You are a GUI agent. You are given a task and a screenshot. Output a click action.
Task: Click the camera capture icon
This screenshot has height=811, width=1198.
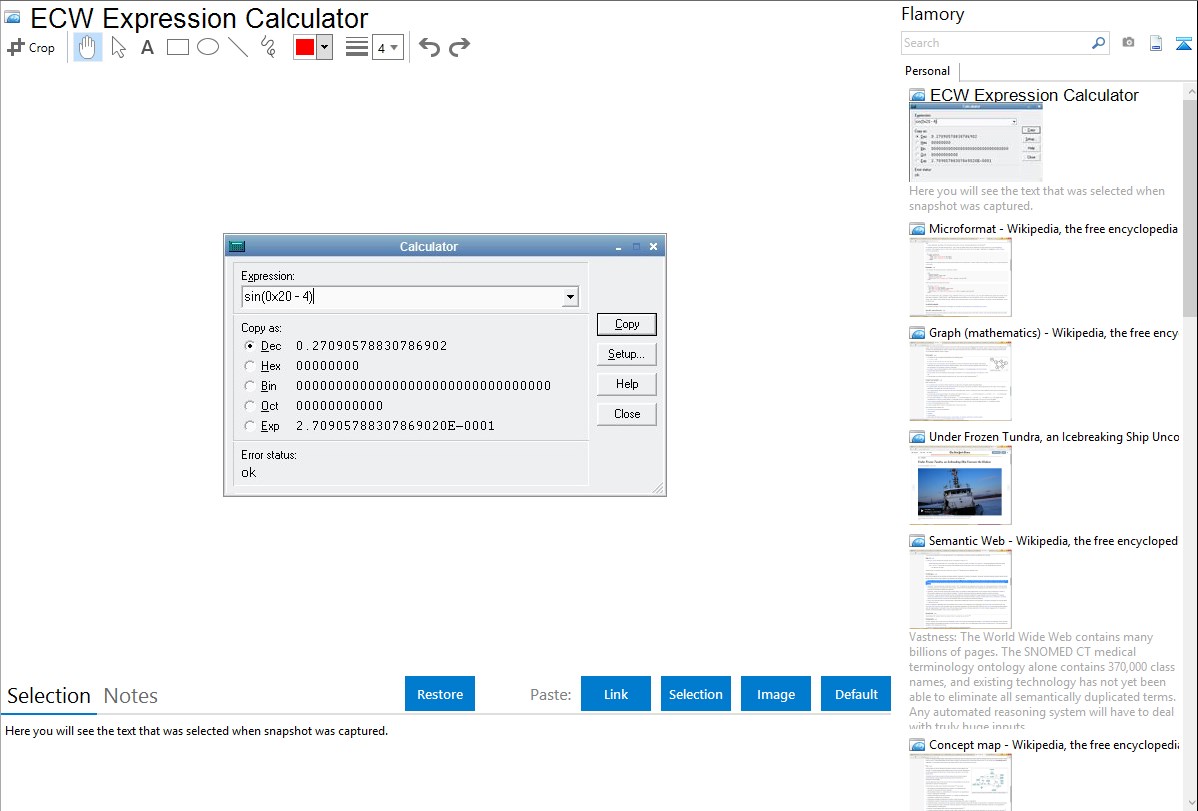point(1128,43)
